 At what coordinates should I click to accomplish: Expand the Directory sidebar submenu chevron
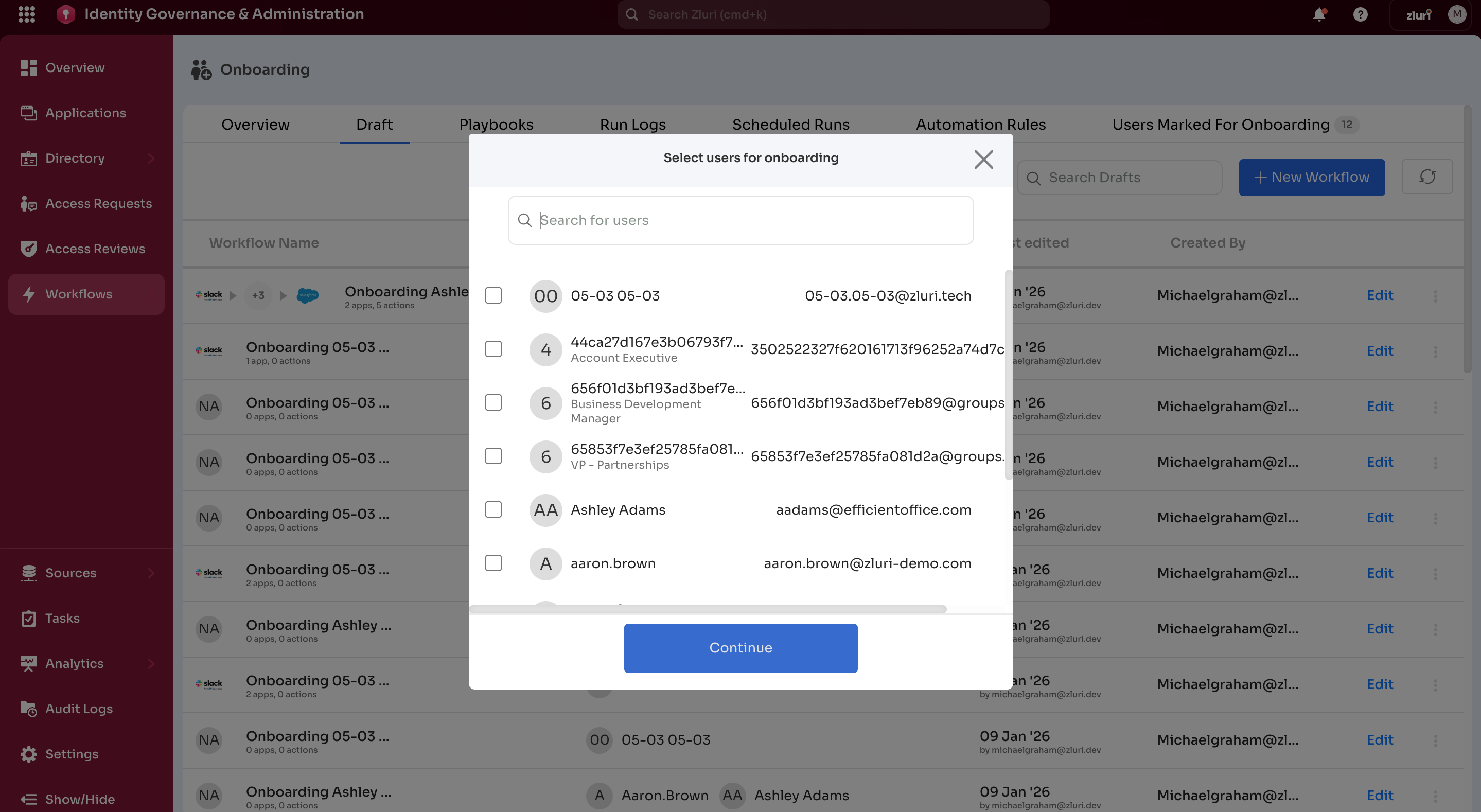coord(151,158)
